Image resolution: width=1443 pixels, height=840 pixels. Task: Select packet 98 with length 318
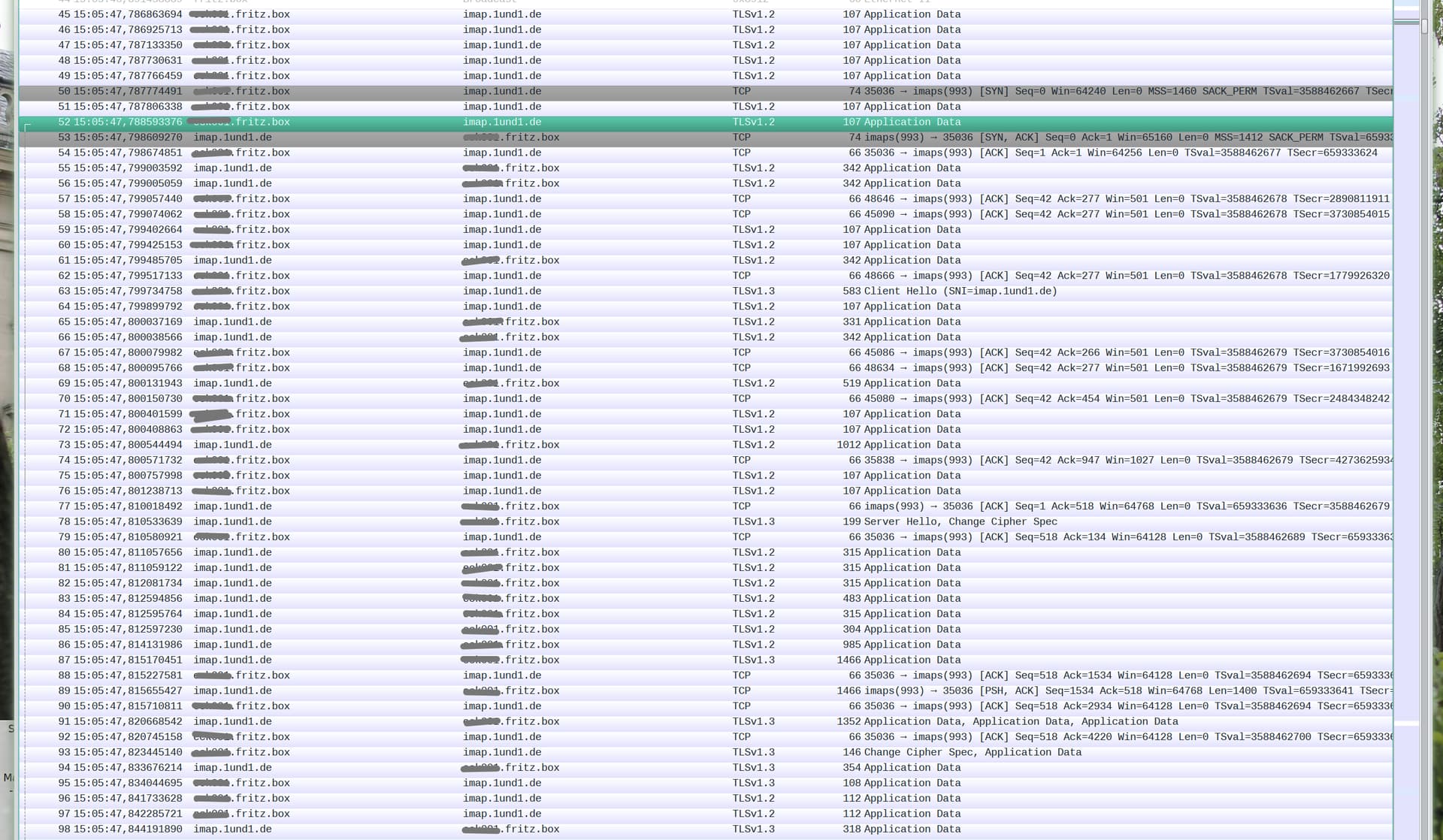tap(706, 829)
